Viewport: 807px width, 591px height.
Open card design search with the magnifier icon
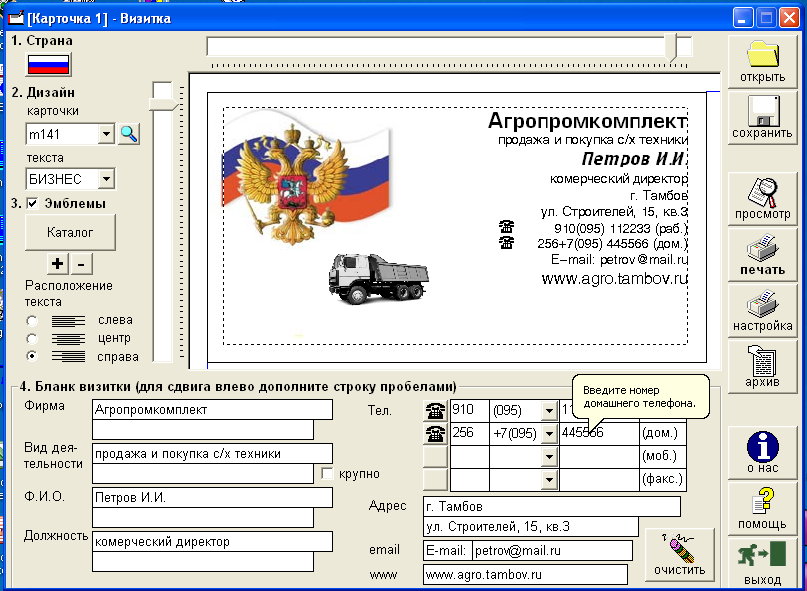129,134
